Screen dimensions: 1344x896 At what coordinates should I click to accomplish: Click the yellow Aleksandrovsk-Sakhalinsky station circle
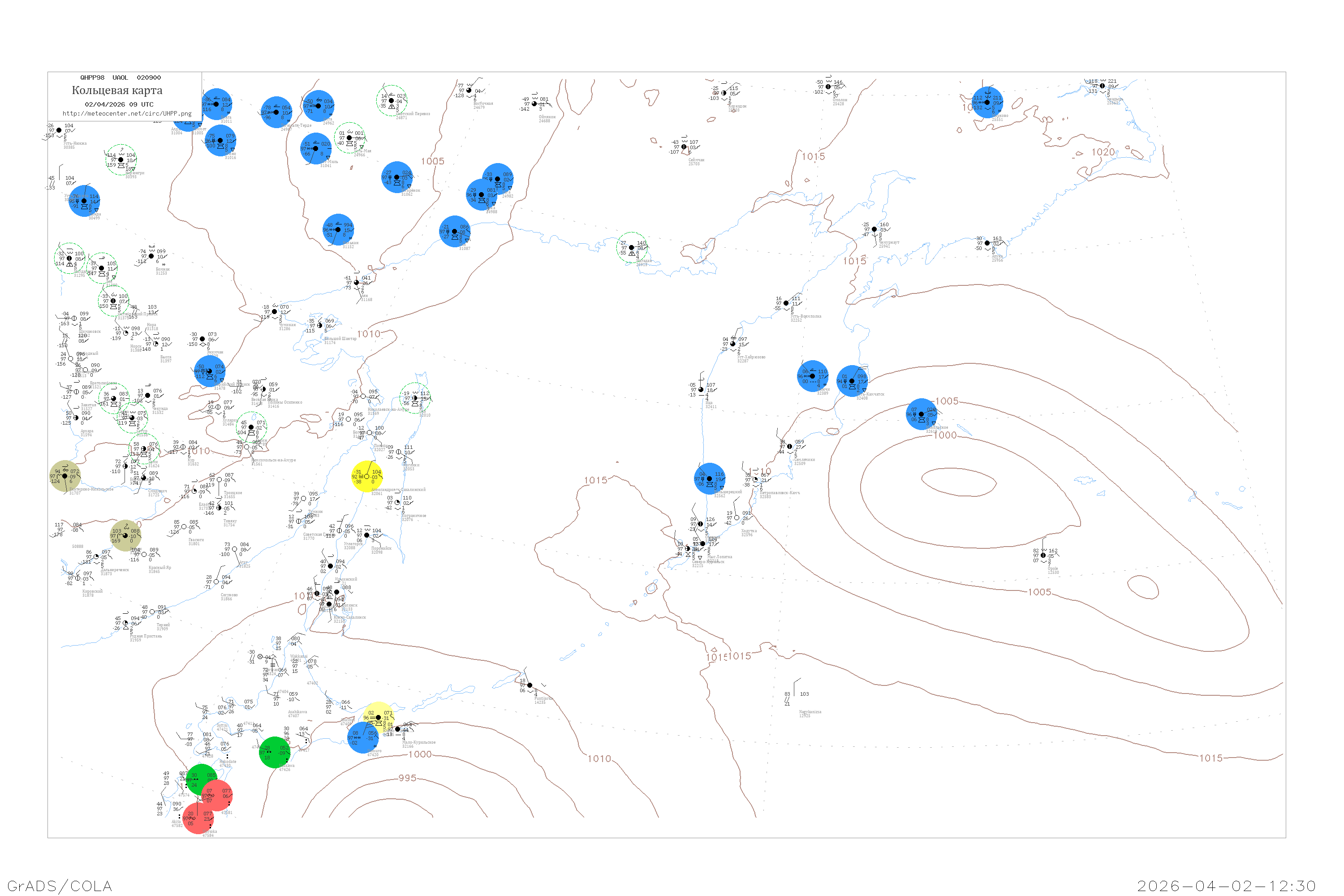coord(367,477)
